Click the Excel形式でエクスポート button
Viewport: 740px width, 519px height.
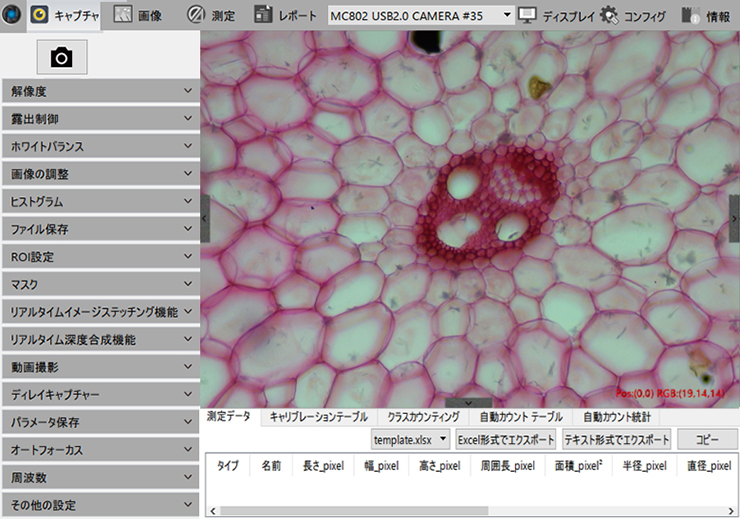(506, 440)
